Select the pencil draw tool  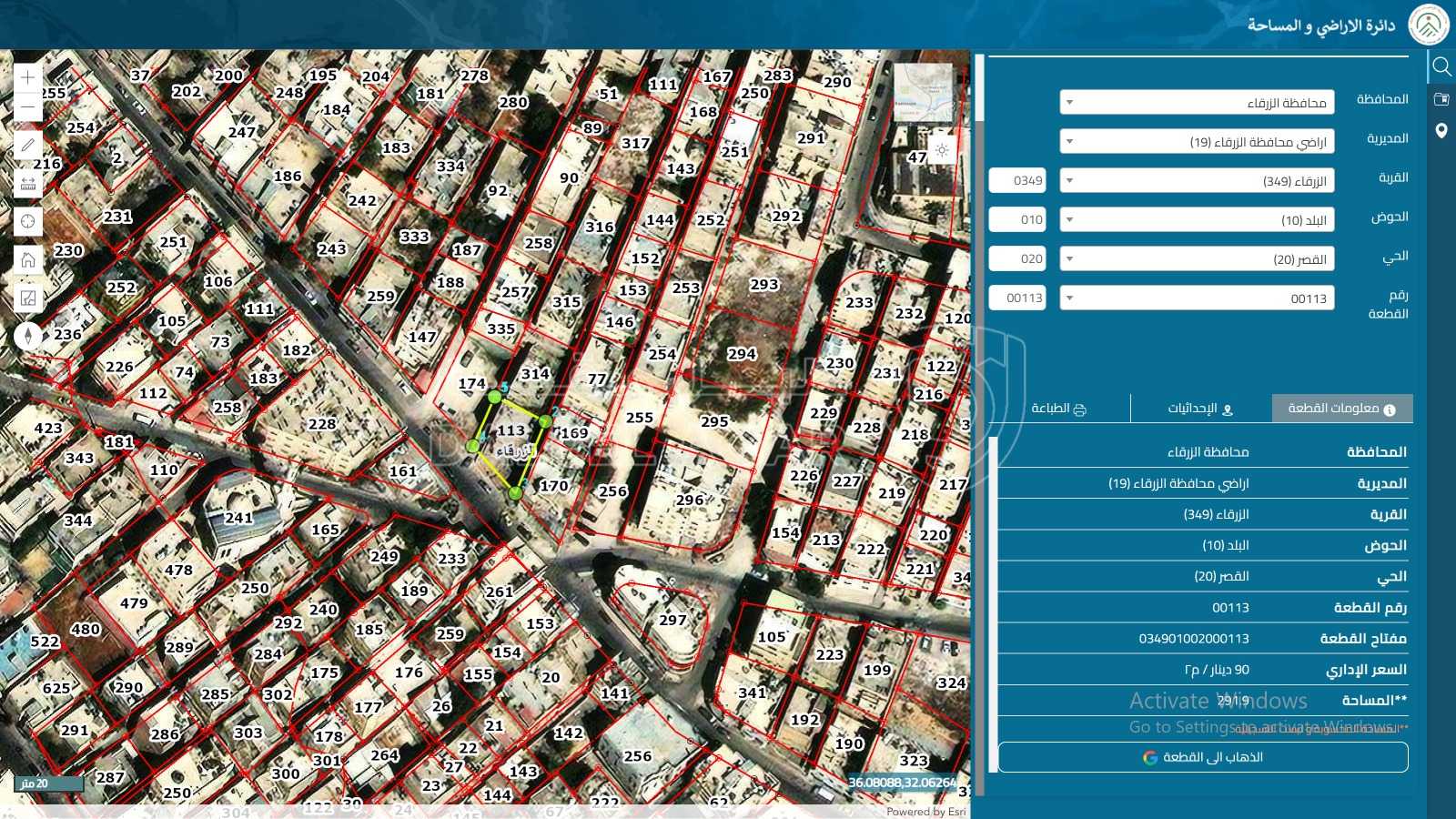click(28, 145)
